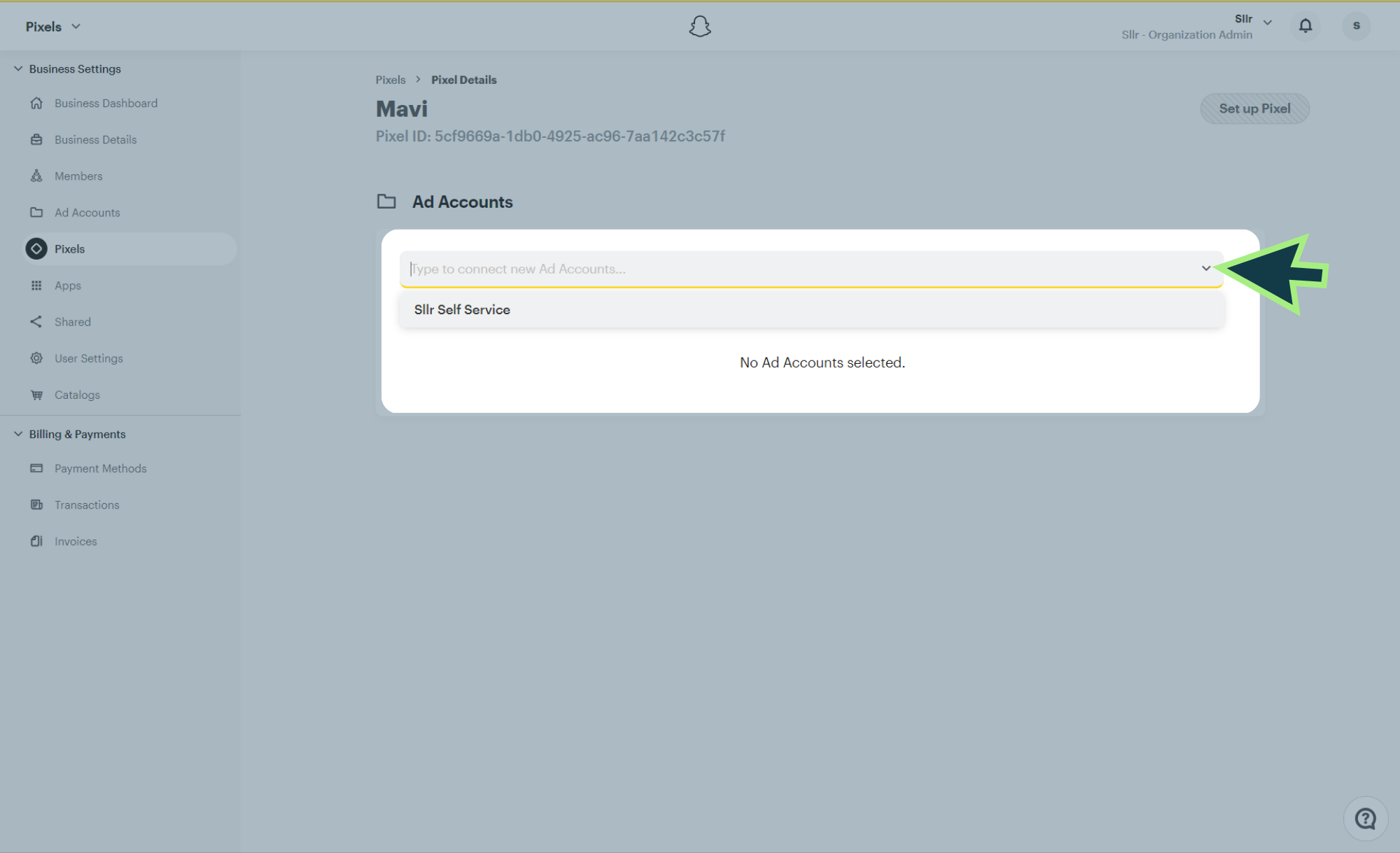This screenshot has height=853, width=1400.
Task: Toggle the Ad Accounts dropdown chevron
Action: (1205, 268)
